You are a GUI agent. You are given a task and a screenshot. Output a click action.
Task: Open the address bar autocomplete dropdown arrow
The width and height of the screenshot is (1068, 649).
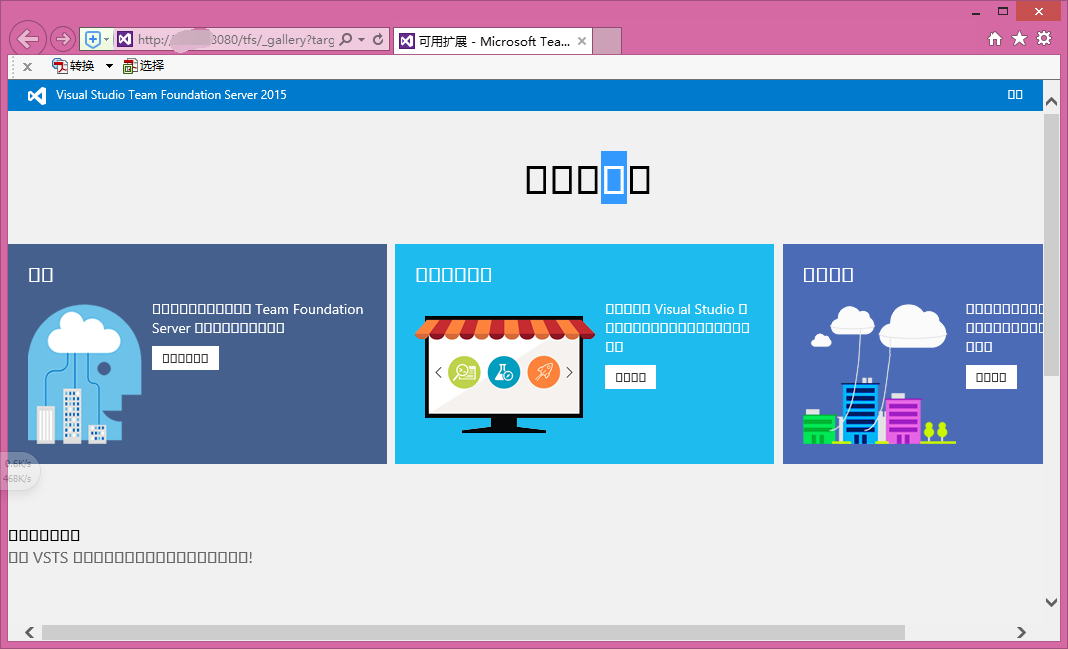coord(362,39)
